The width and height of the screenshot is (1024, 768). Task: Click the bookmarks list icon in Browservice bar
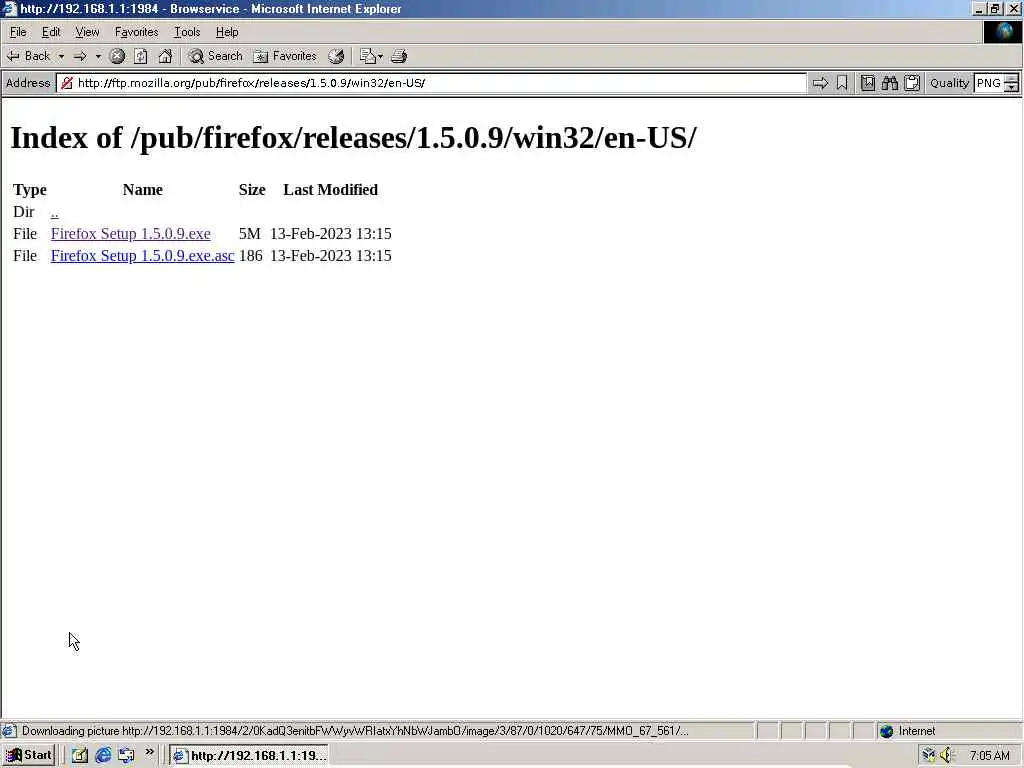tap(868, 83)
